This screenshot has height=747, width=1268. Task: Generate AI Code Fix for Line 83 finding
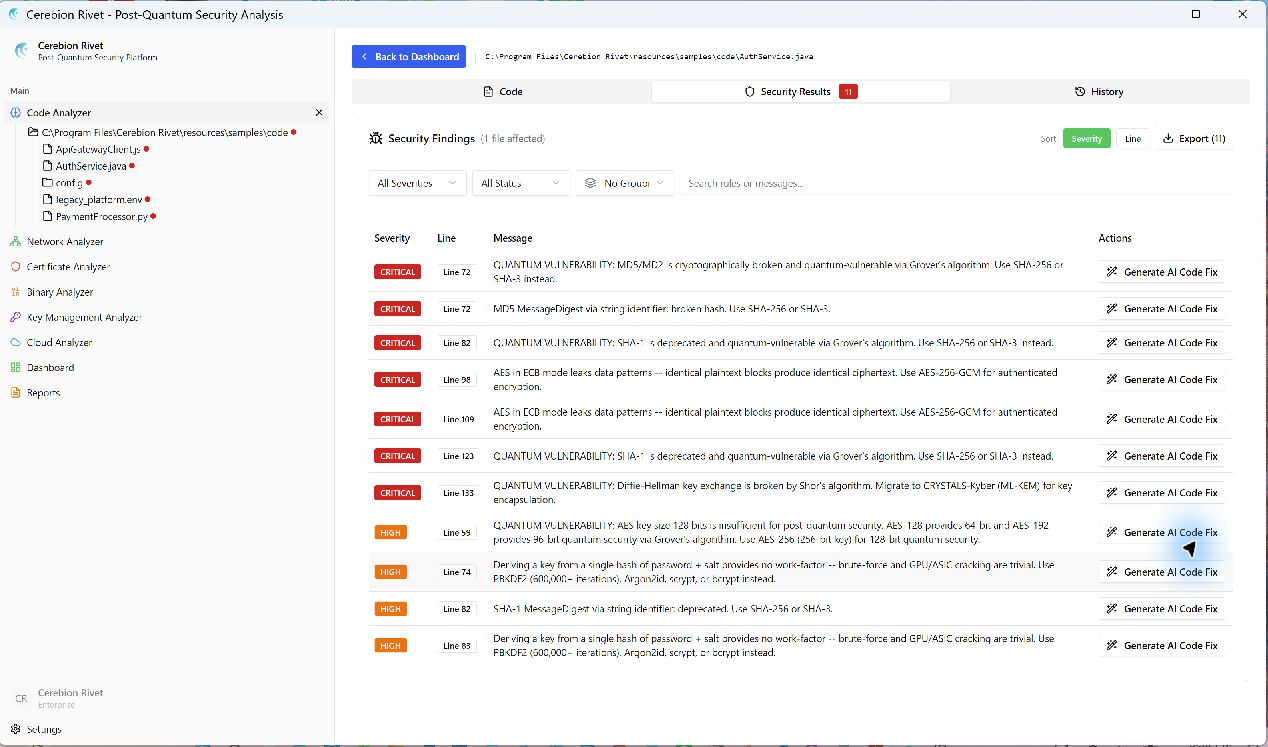[1161, 646]
